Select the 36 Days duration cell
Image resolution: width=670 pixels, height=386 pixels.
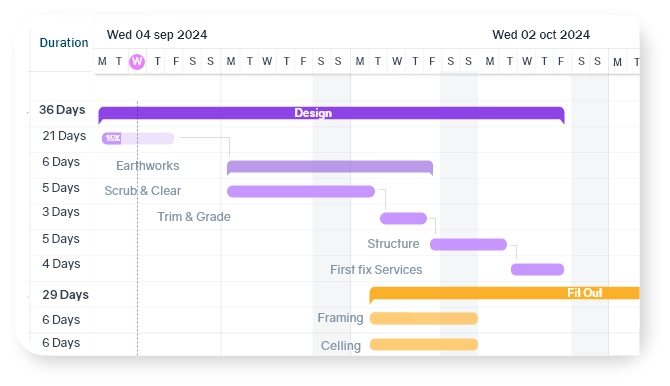pos(62,110)
